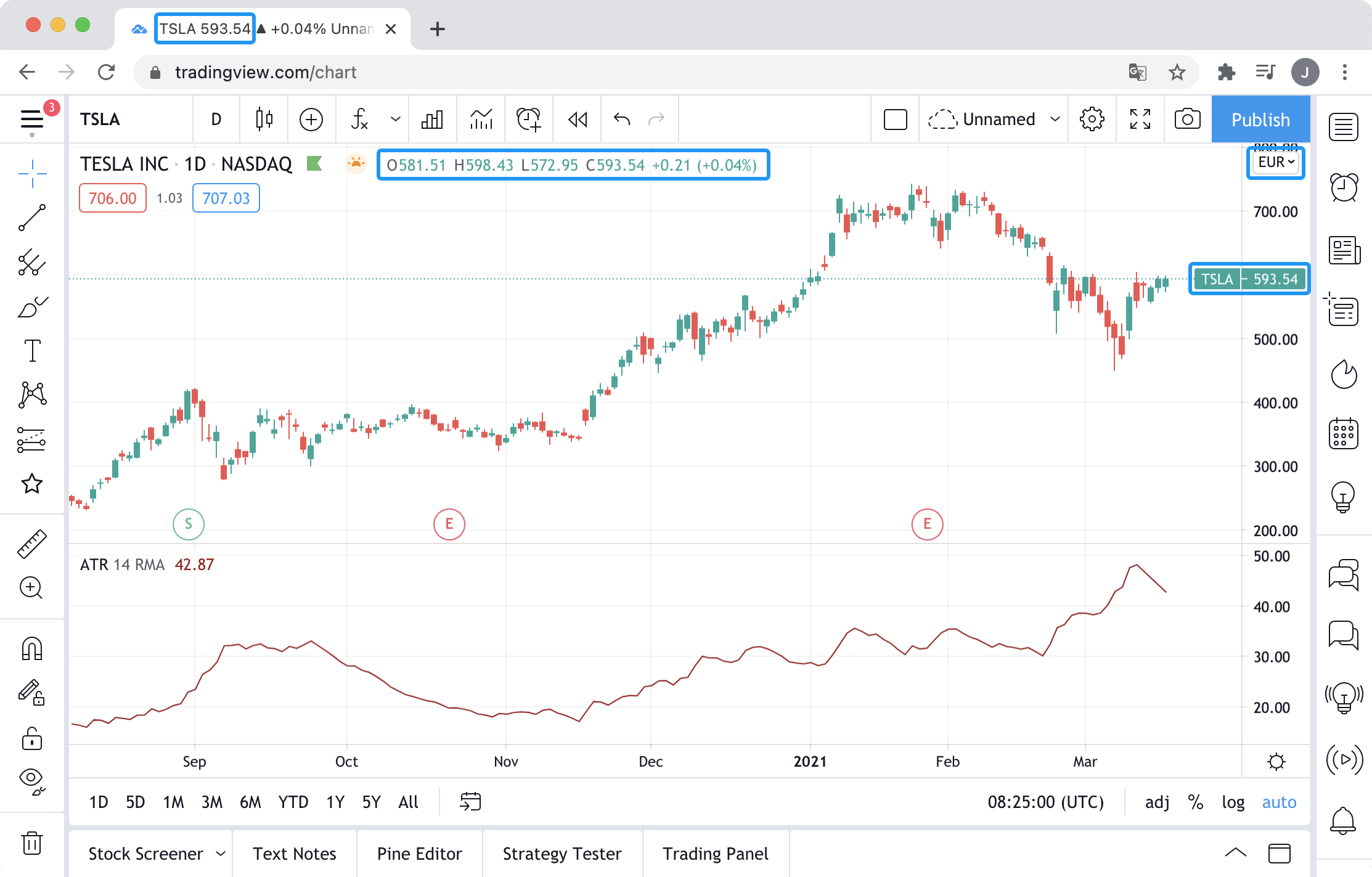This screenshot has height=877, width=1372.
Task: Open the main hamburger menu
Action: coord(31,120)
